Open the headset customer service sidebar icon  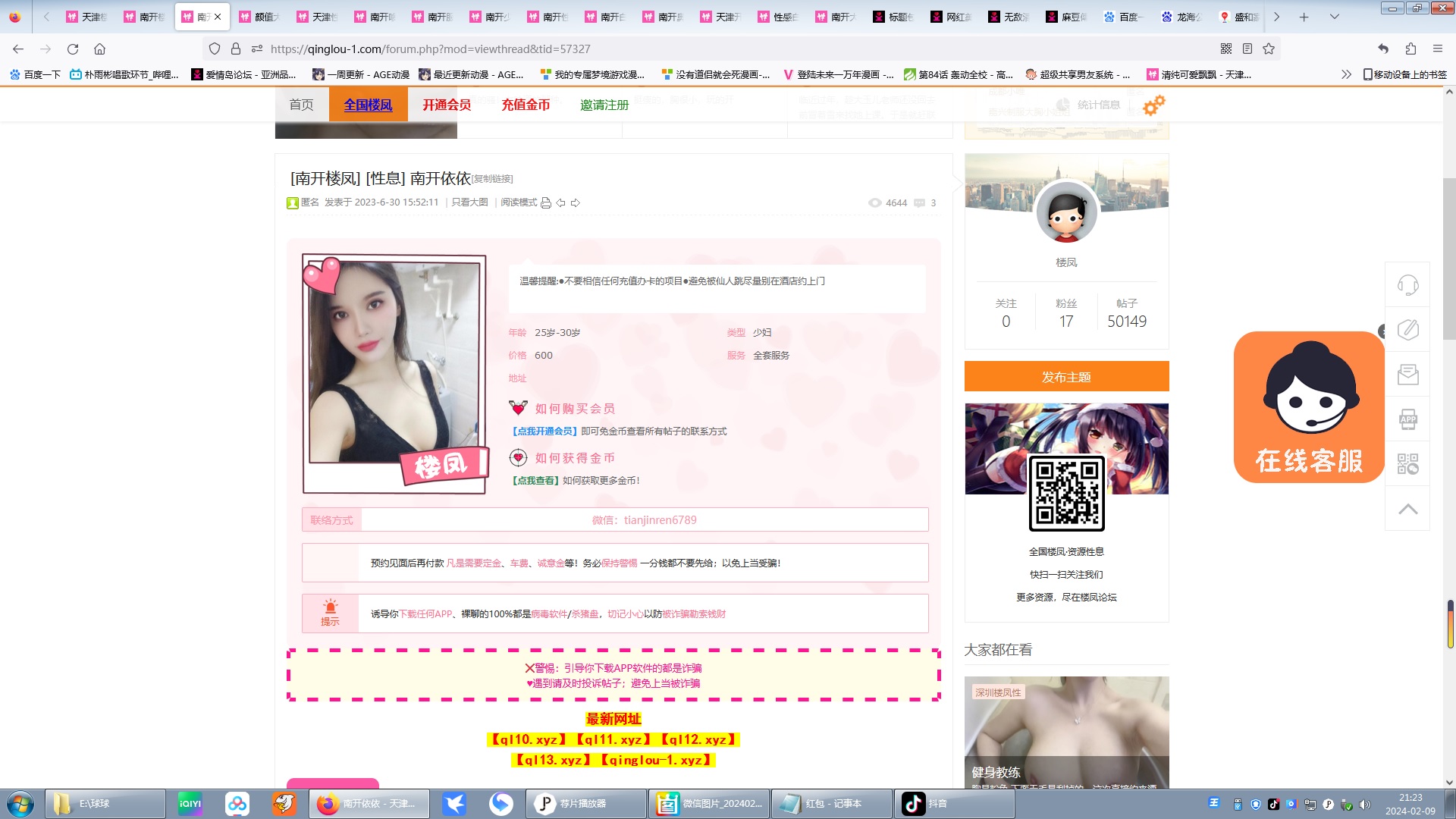pyautogui.click(x=1407, y=285)
